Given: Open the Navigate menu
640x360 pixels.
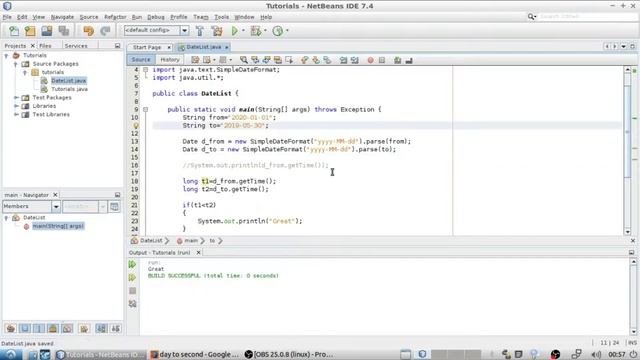Looking at the screenshot, I should 62,17.
